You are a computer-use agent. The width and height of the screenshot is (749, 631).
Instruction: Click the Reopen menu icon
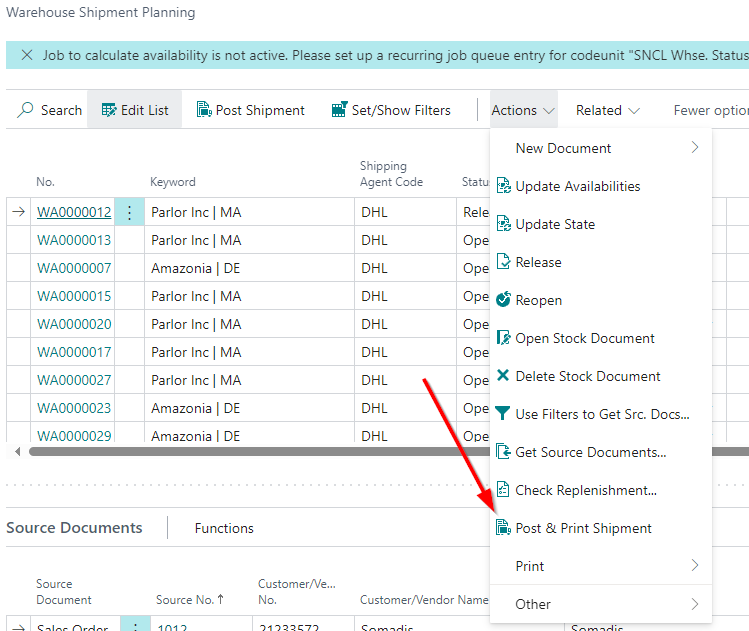pyautogui.click(x=504, y=300)
